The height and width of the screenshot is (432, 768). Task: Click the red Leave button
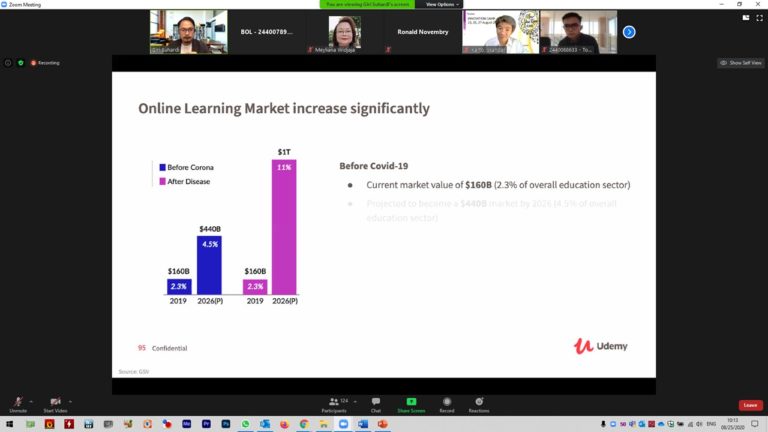750,405
